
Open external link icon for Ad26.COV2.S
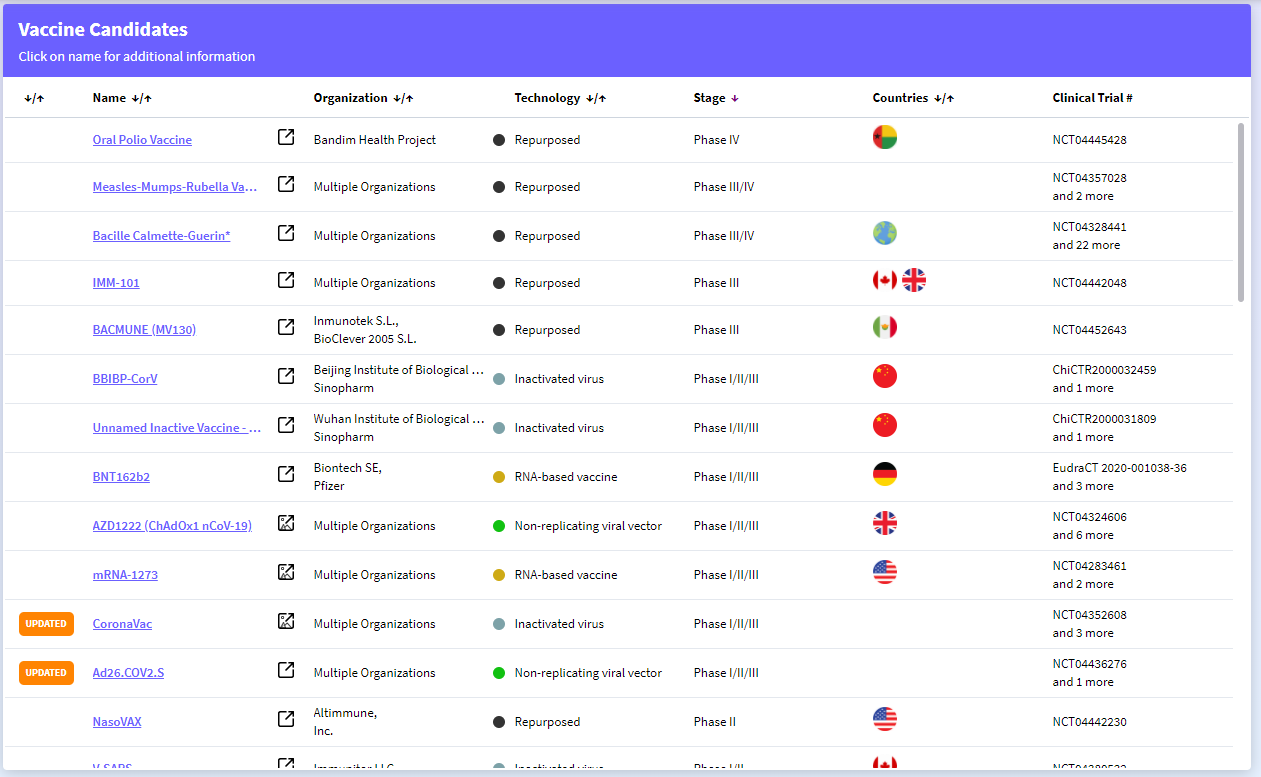pyautogui.click(x=286, y=670)
